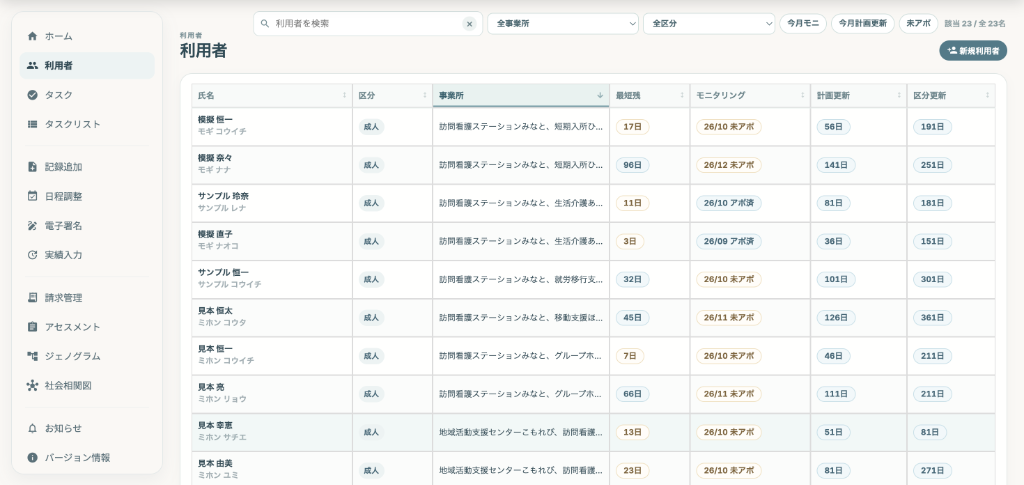Sort by the 最短残 column header
Screen dimensions: 1024x485
(649, 95)
